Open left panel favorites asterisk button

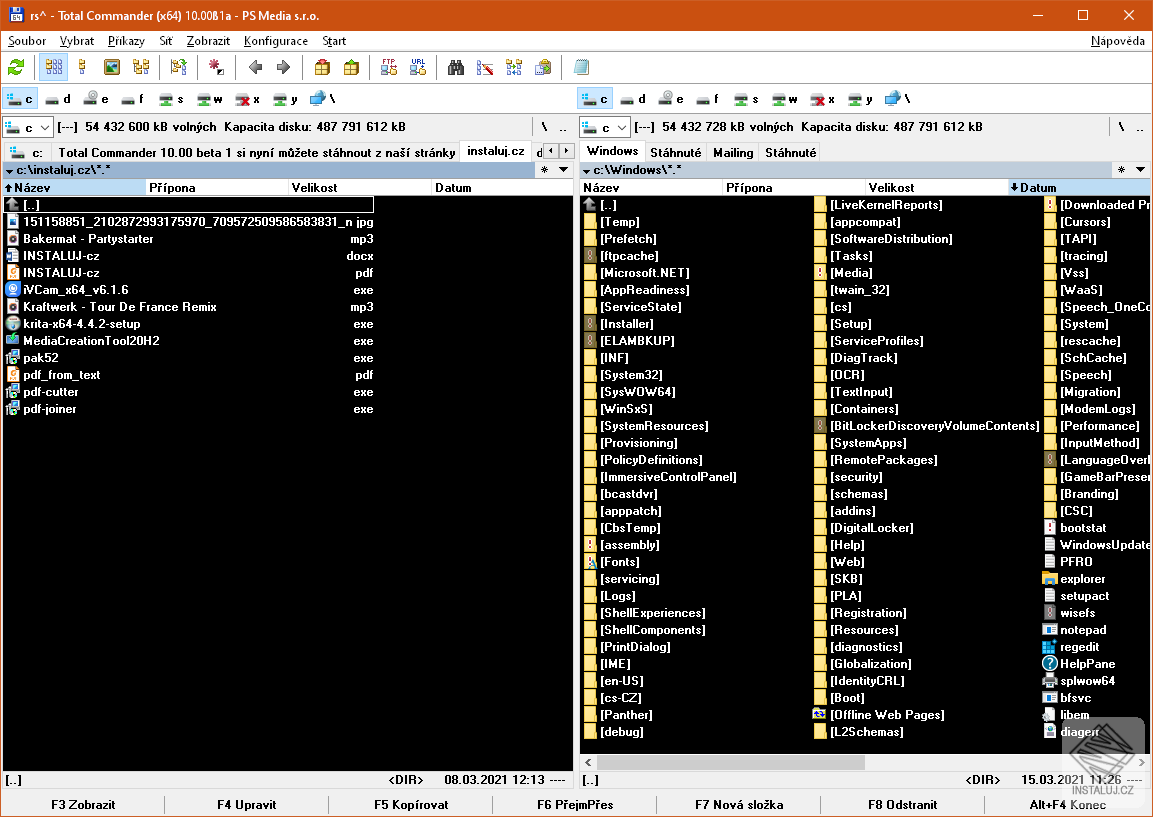544,170
